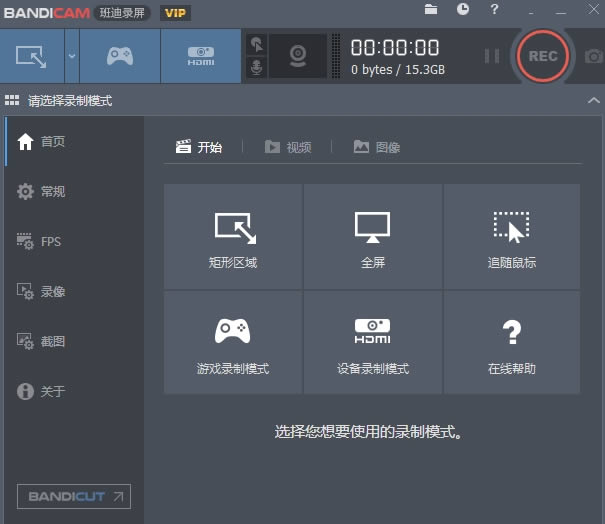Close the Bandicam window
This screenshot has height=524, width=605.
click(x=593, y=9)
